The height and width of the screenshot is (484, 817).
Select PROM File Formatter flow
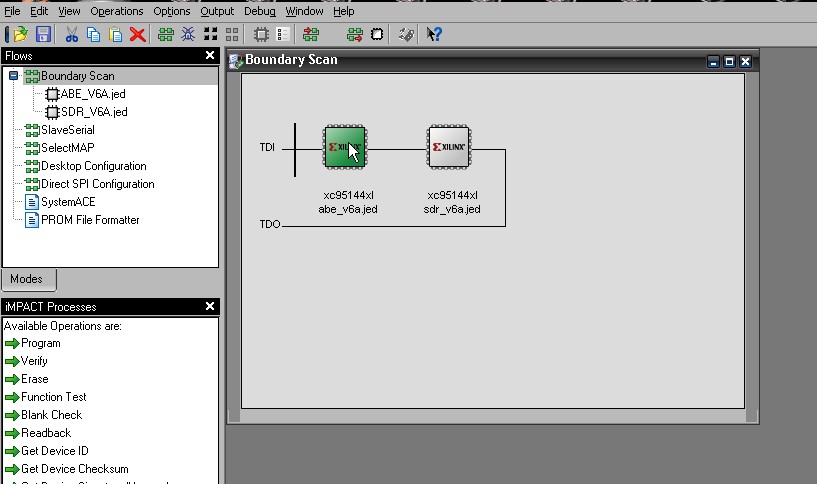pyautogui.click(x=90, y=220)
